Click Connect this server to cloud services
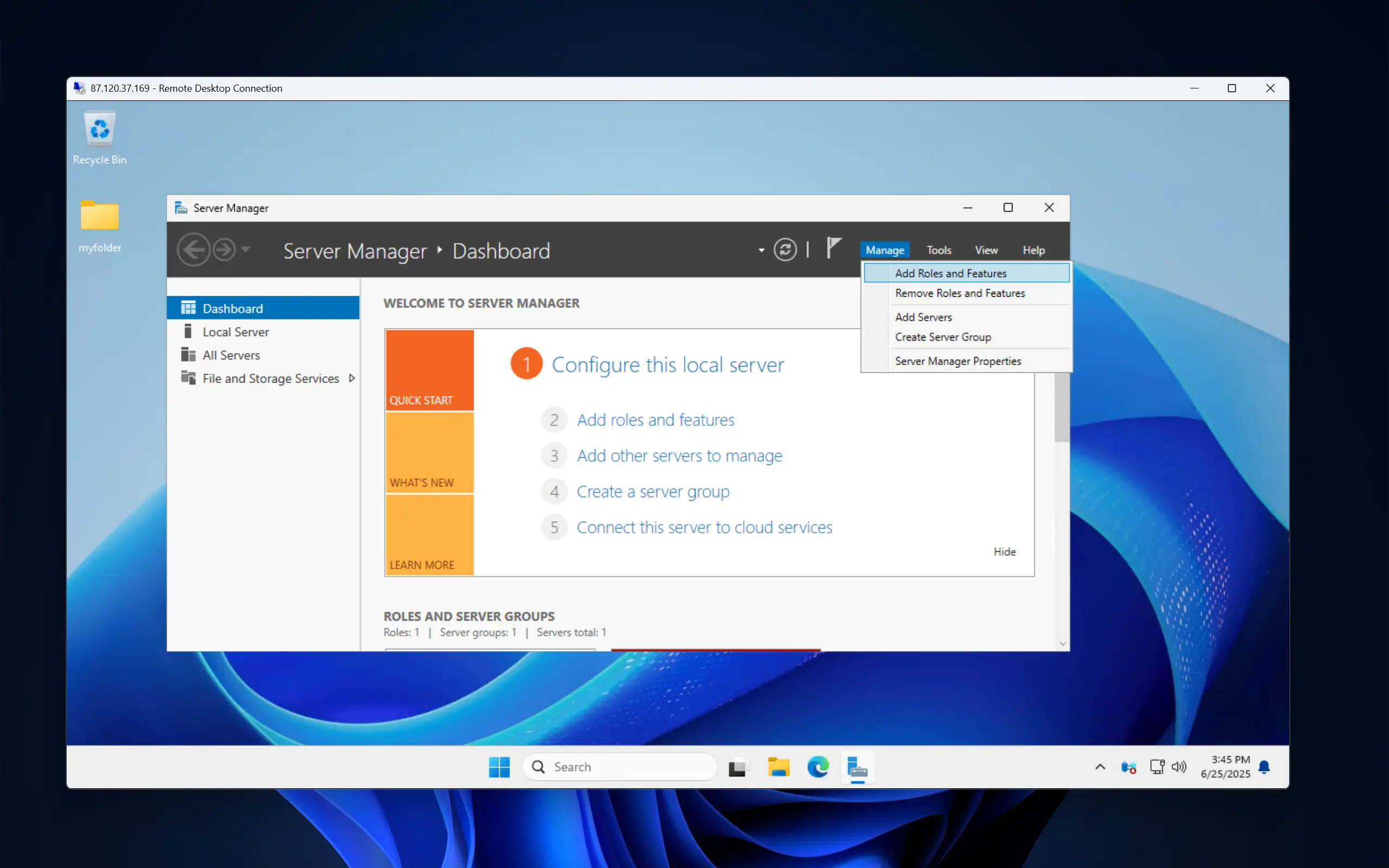 pyautogui.click(x=704, y=527)
